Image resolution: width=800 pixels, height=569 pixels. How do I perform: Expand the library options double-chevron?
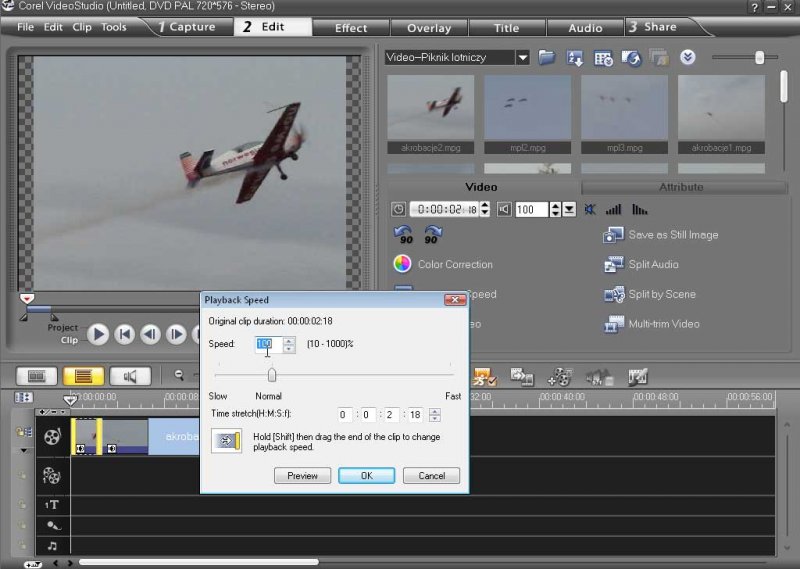(x=687, y=57)
